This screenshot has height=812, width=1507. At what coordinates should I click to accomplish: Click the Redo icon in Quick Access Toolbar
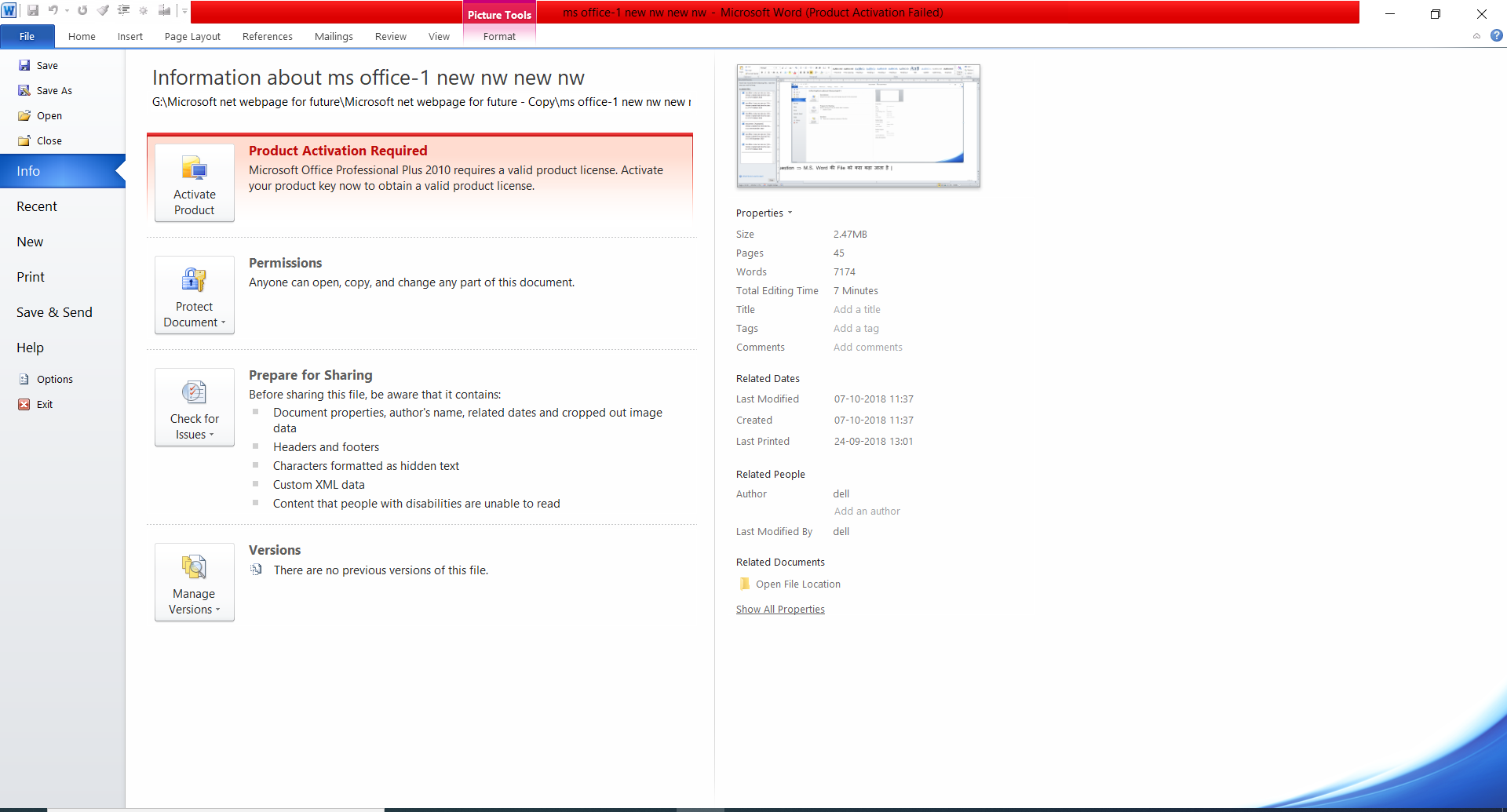[x=82, y=10]
